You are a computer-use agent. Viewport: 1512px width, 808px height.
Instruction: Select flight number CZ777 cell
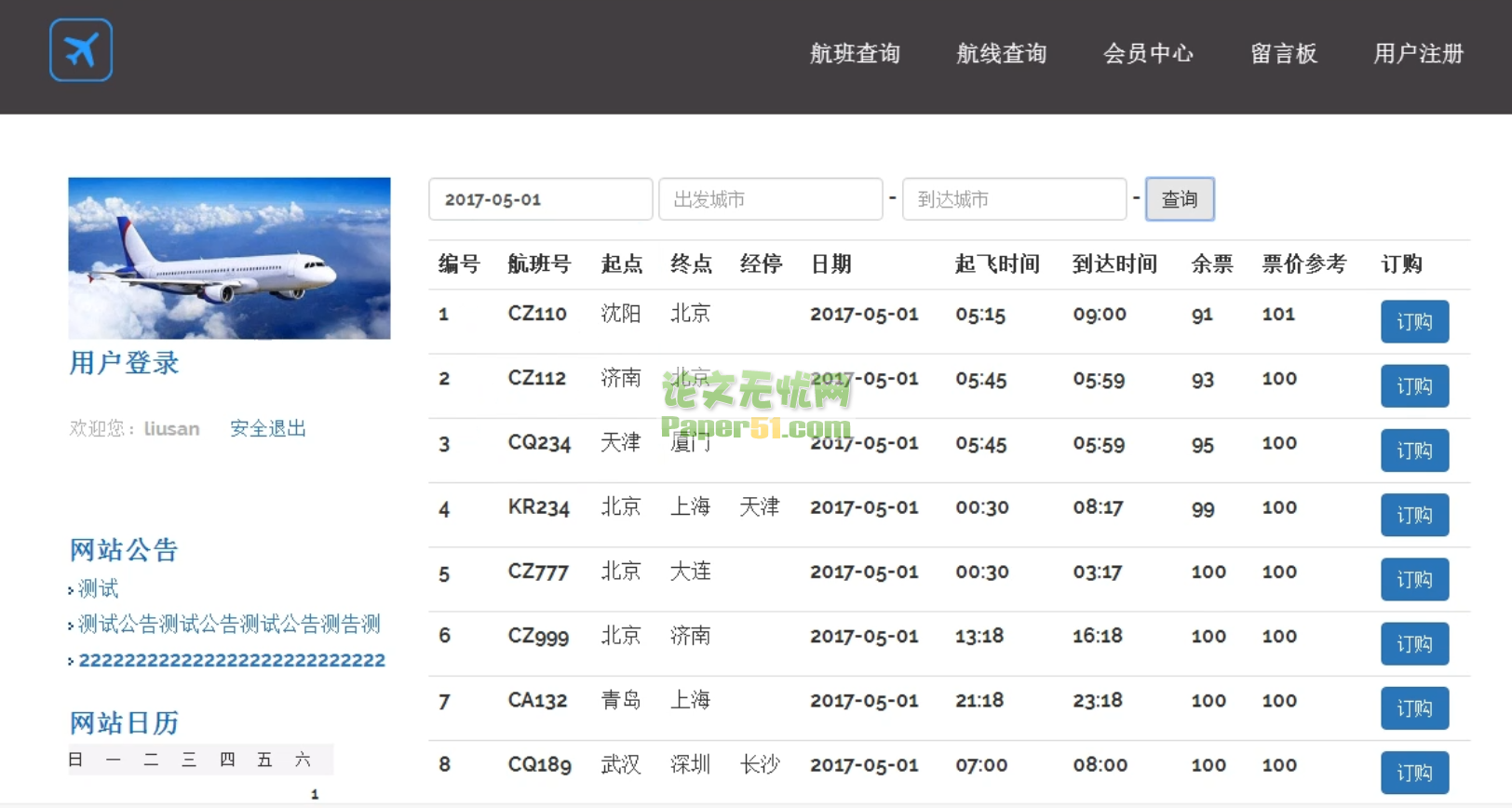tap(538, 572)
